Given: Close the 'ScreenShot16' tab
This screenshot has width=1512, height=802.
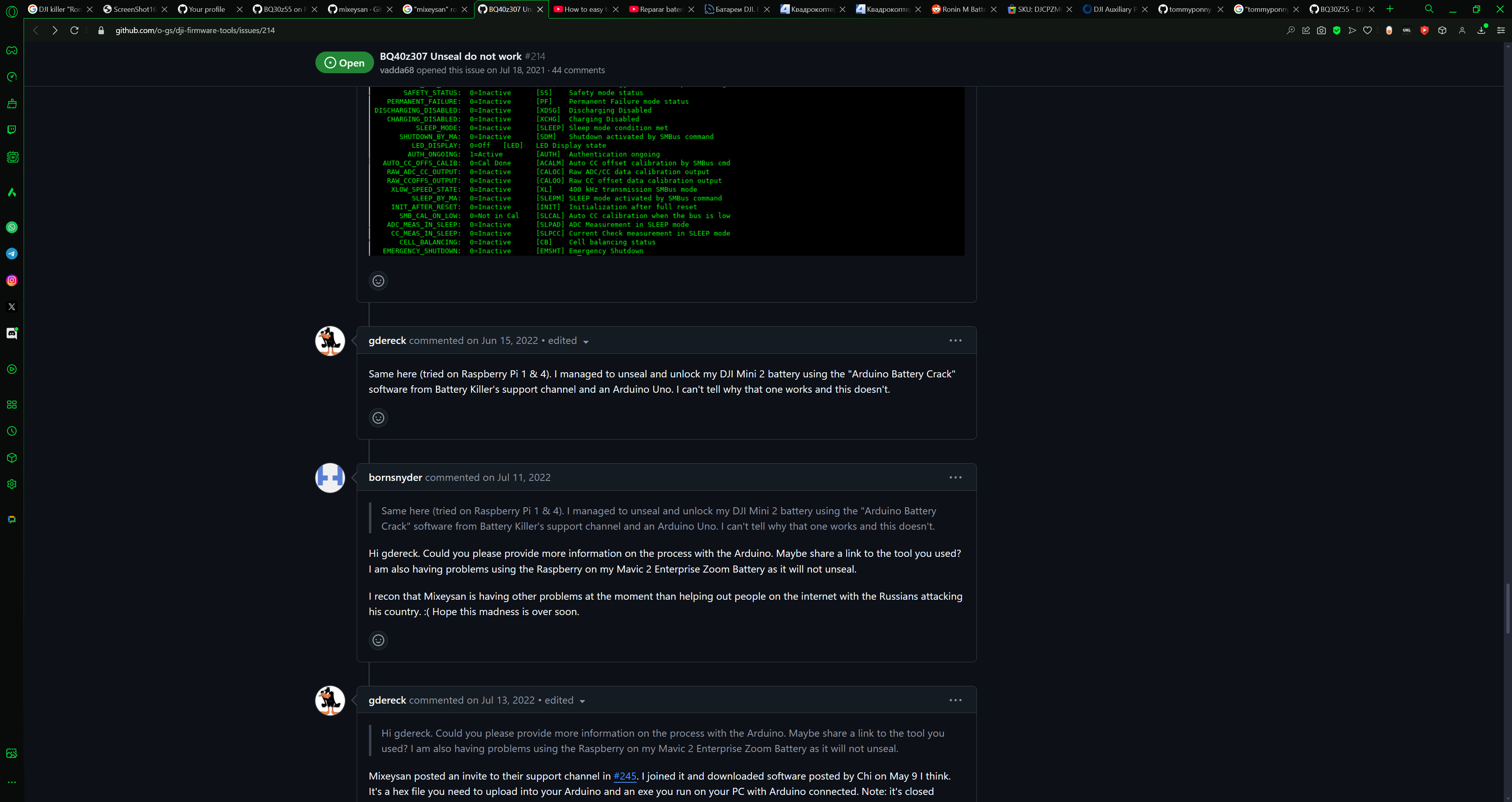Looking at the screenshot, I should click(x=164, y=9).
